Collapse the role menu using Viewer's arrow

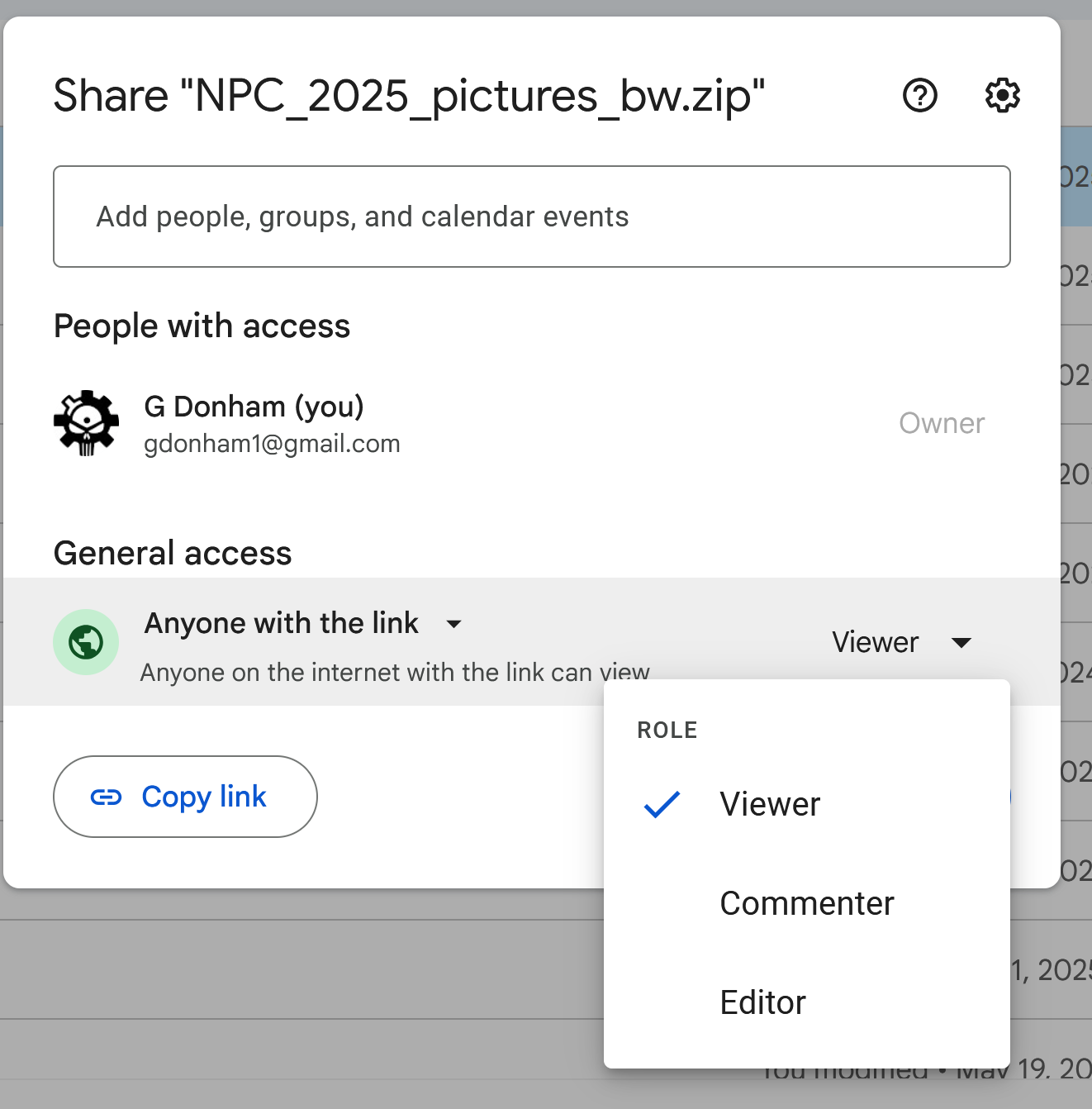pyautogui.click(x=961, y=643)
